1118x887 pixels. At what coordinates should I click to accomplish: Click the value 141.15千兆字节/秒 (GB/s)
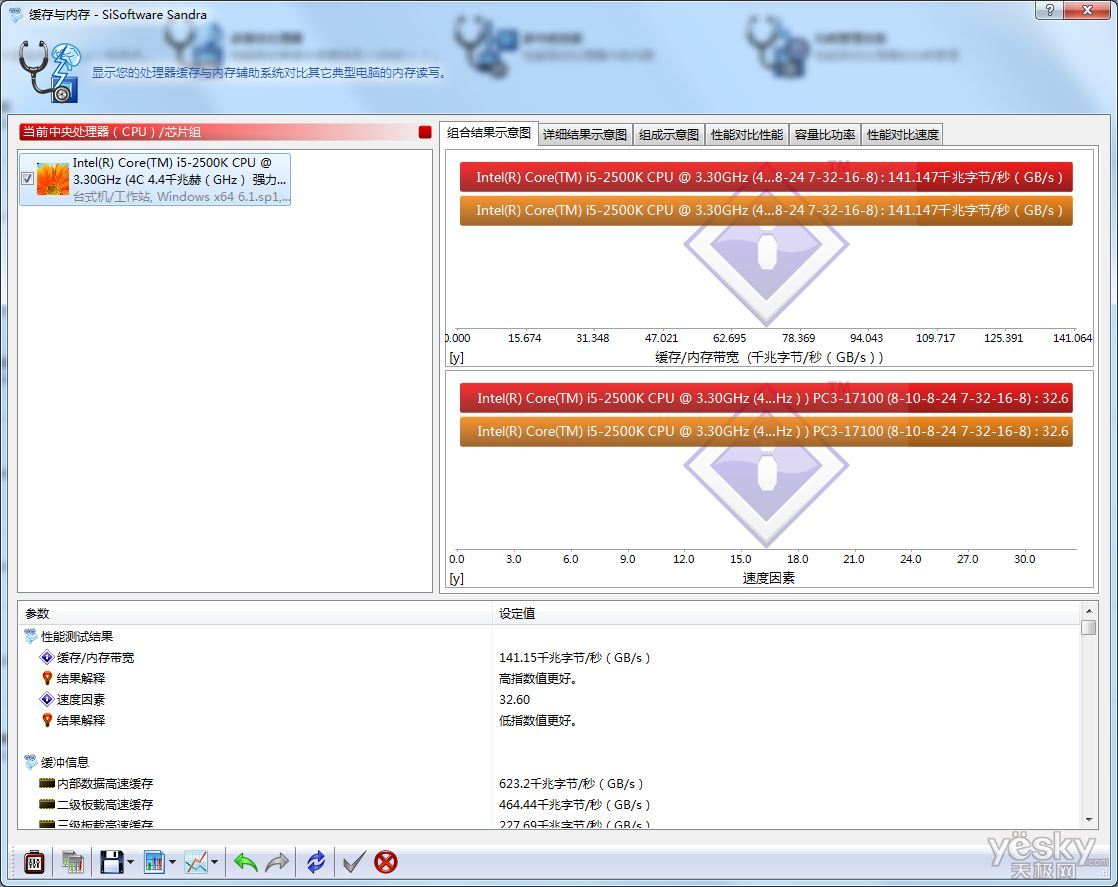[x=575, y=657]
